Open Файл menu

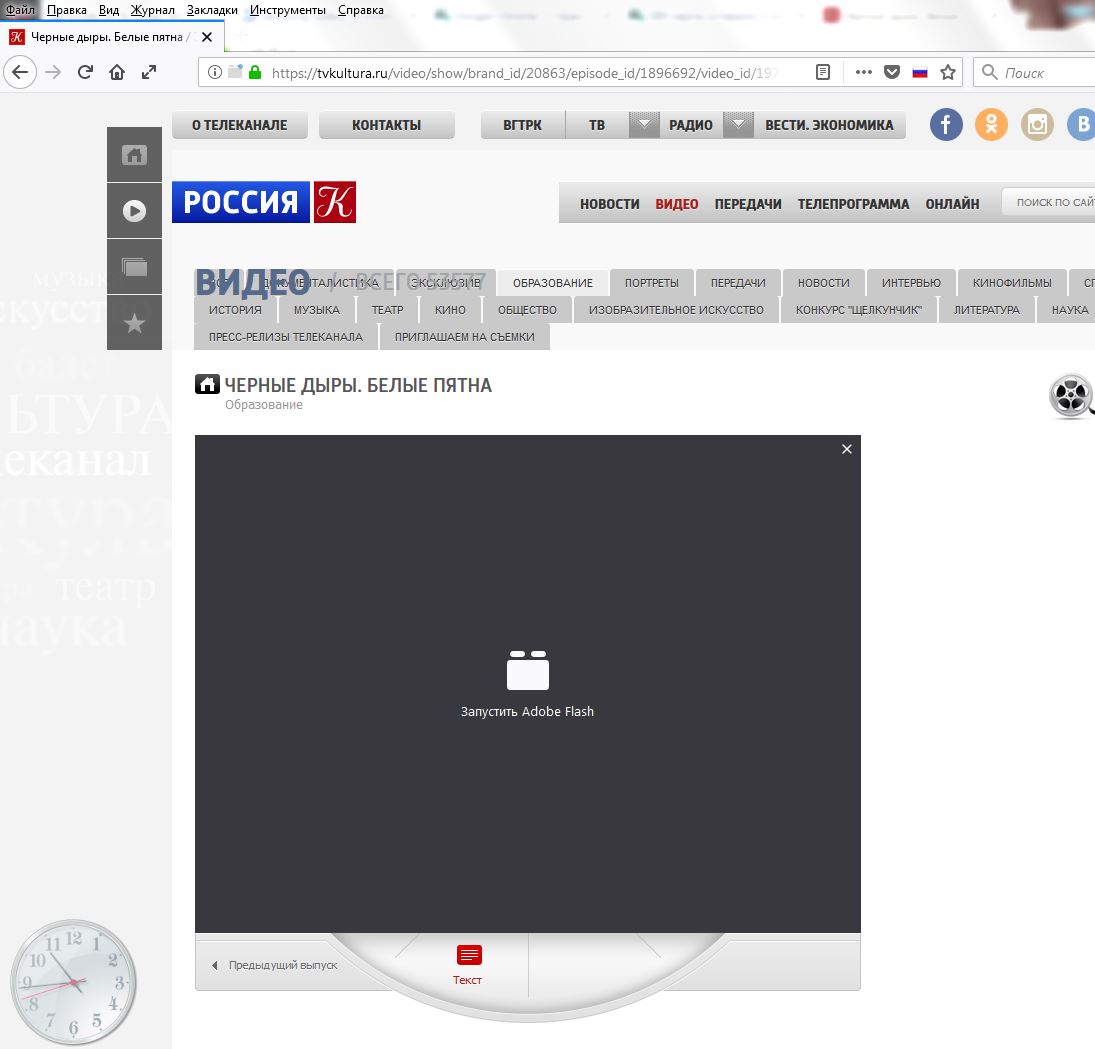click(20, 10)
